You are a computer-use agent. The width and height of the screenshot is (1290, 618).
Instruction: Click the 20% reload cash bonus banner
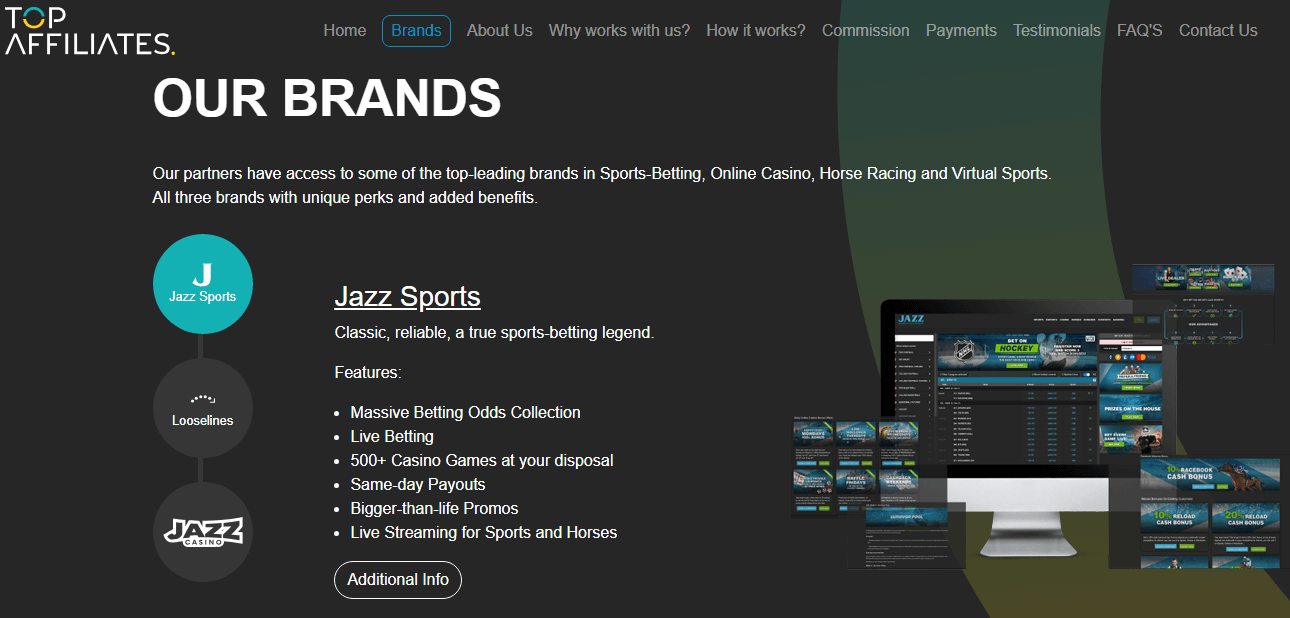(x=1246, y=517)
